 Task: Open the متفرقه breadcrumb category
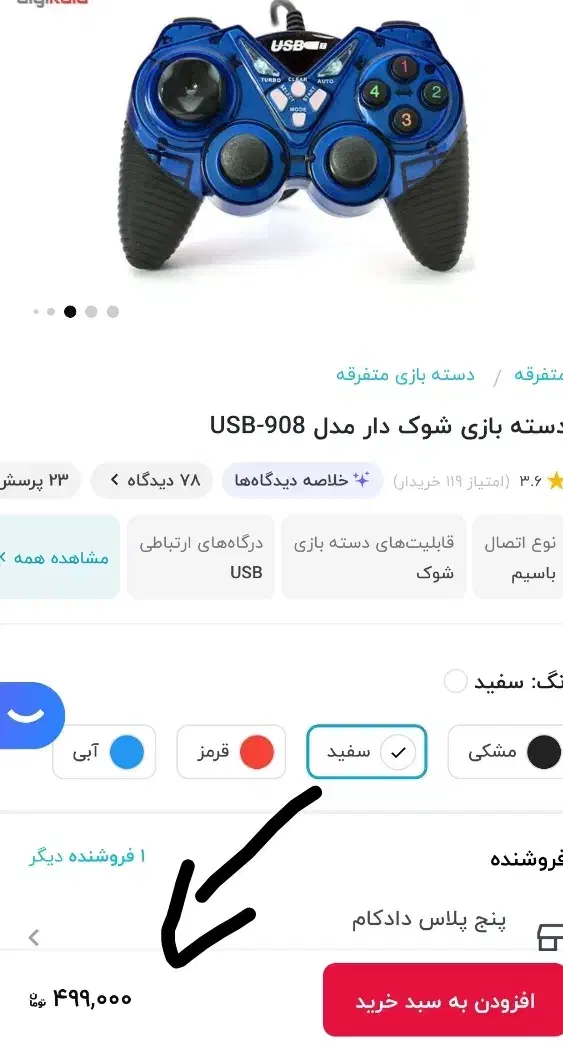click(538, 374)
